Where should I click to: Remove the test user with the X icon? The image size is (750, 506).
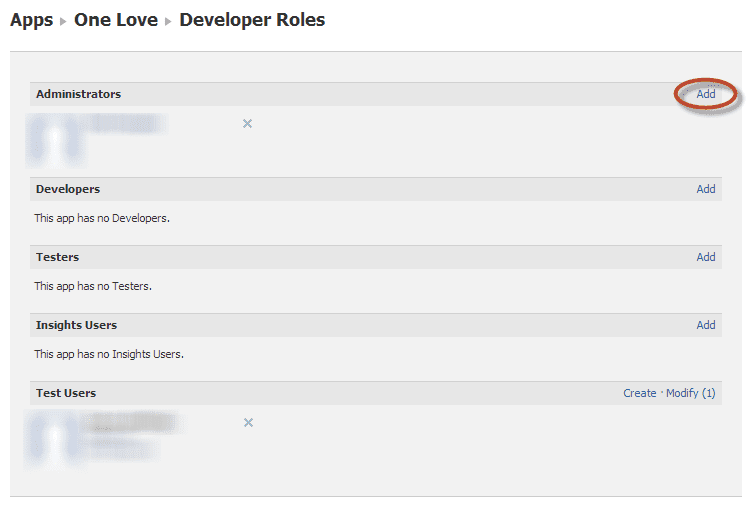(x=248, y=423)
